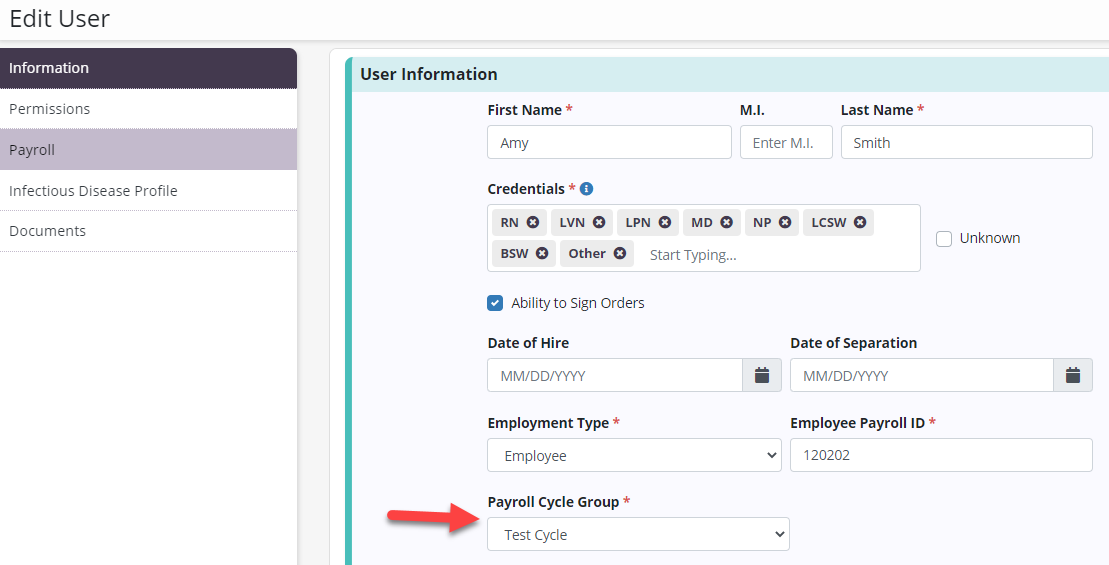Open the Employment Type dropdown
This screenshot has height=565, width=1109.
[634, 456]
